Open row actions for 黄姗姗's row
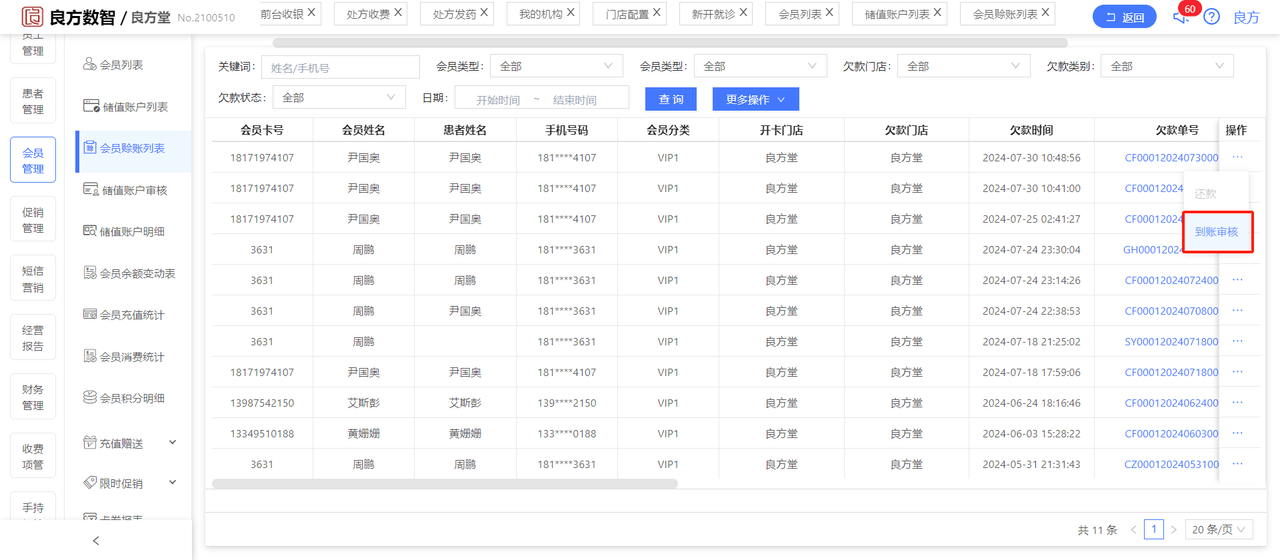This screenshot has width=1280, height=560. (x=1237, y=433)
